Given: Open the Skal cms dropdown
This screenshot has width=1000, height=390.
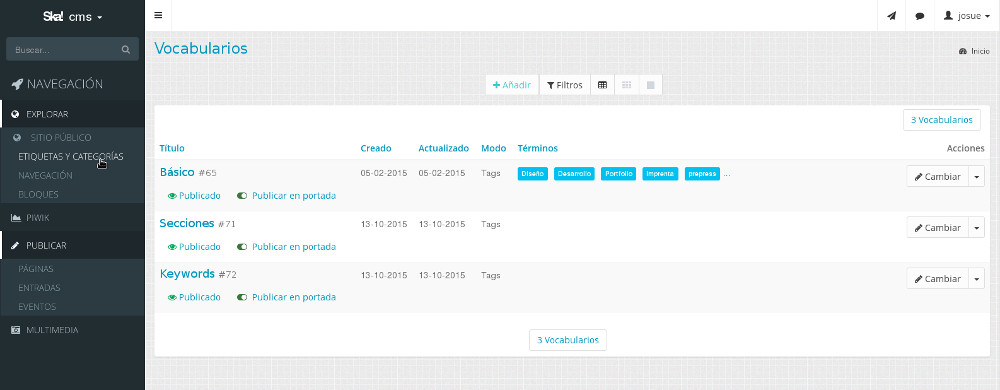Looking at the screenshot, I should 73,17.
